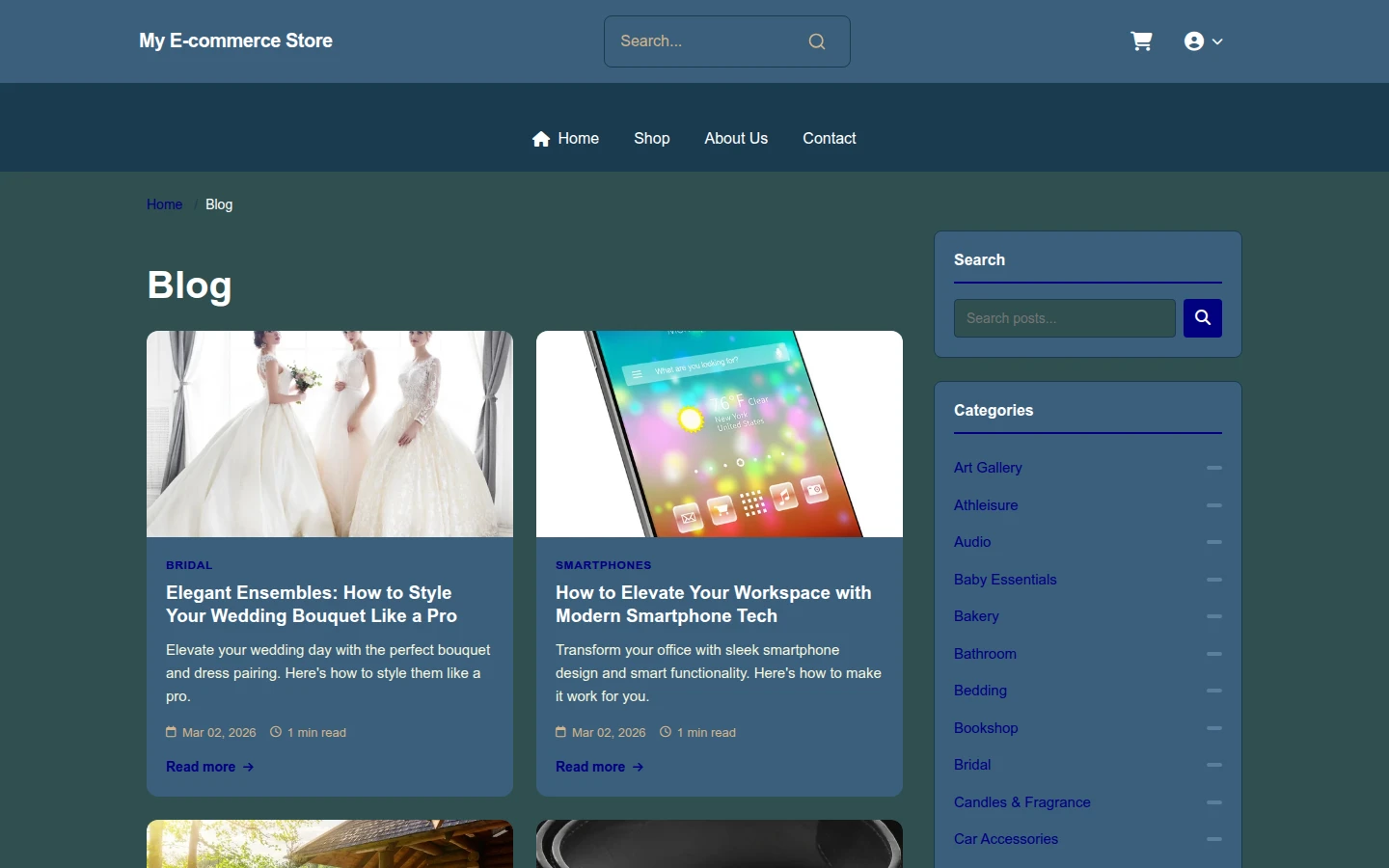Screen dimensions: 1389x868
Task: Open the Athleisure category link
Action: (x=986, y=505)
